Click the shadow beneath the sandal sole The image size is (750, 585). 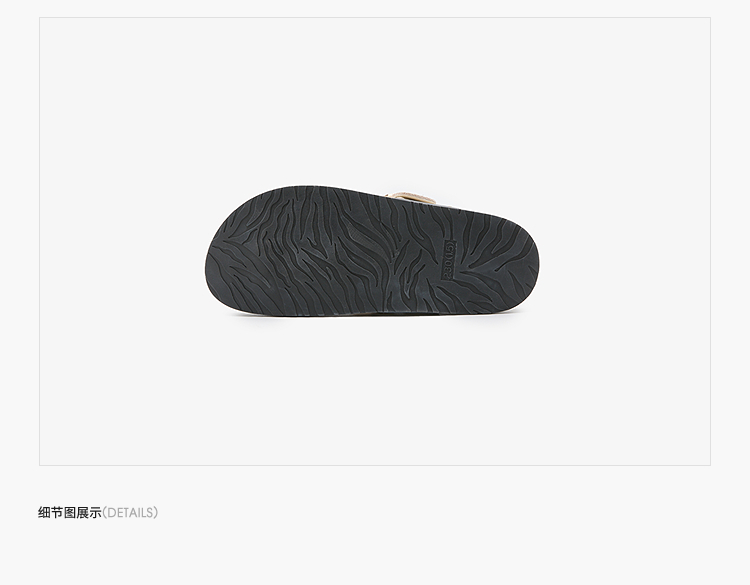(373, 318)
